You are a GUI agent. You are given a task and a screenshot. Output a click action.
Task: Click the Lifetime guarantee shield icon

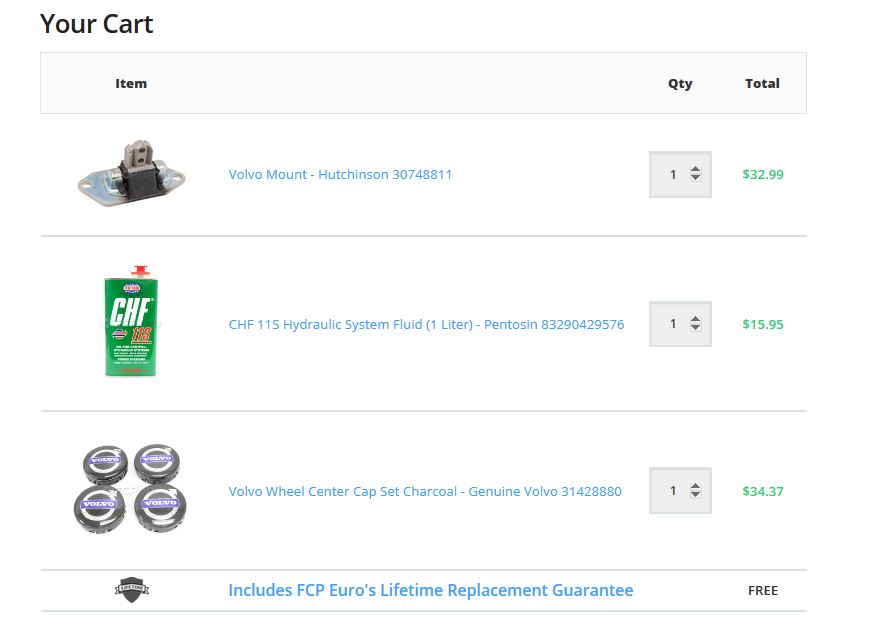tap(131, 590)
